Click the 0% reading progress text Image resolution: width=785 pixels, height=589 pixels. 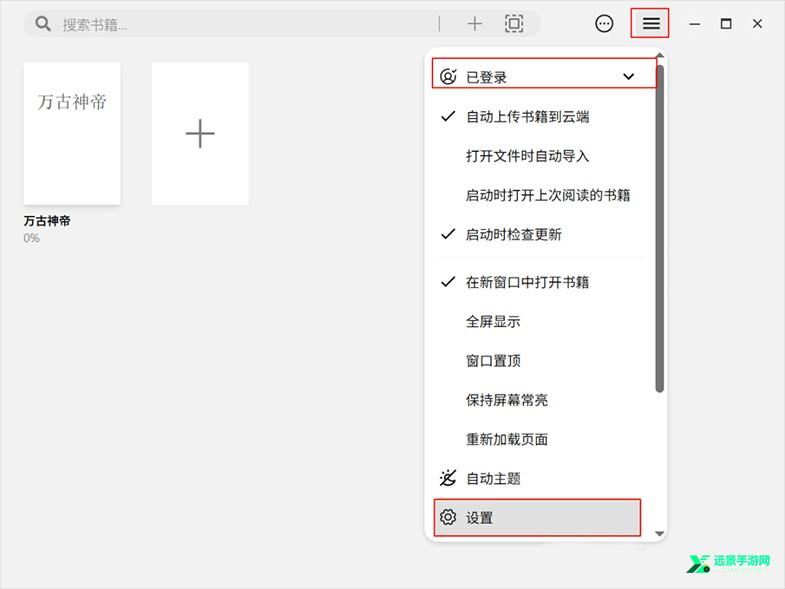tap(32, 238)
